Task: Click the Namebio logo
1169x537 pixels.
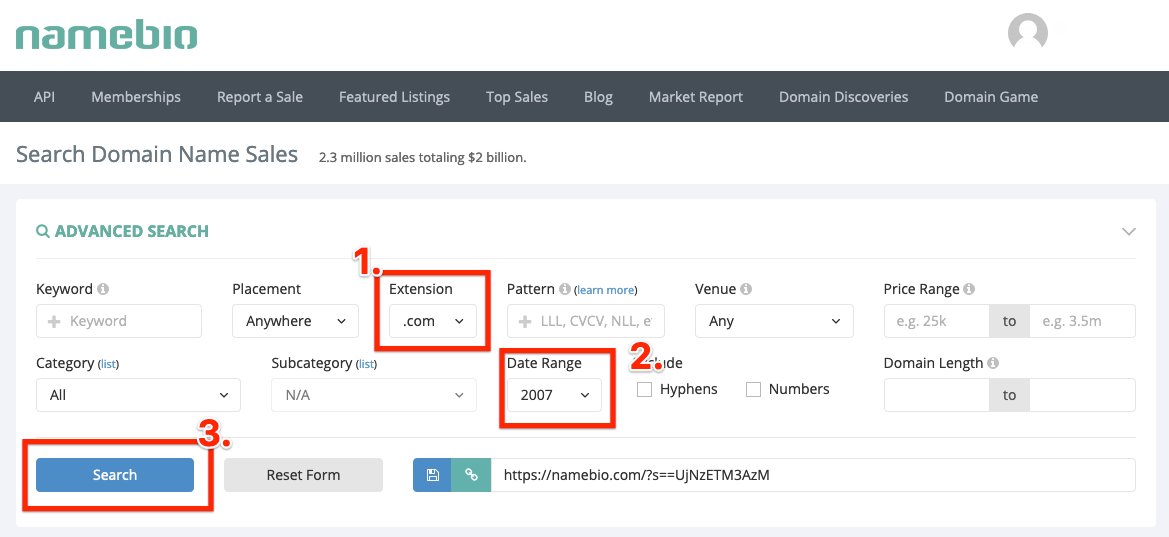Action: [x=107, y=35]
